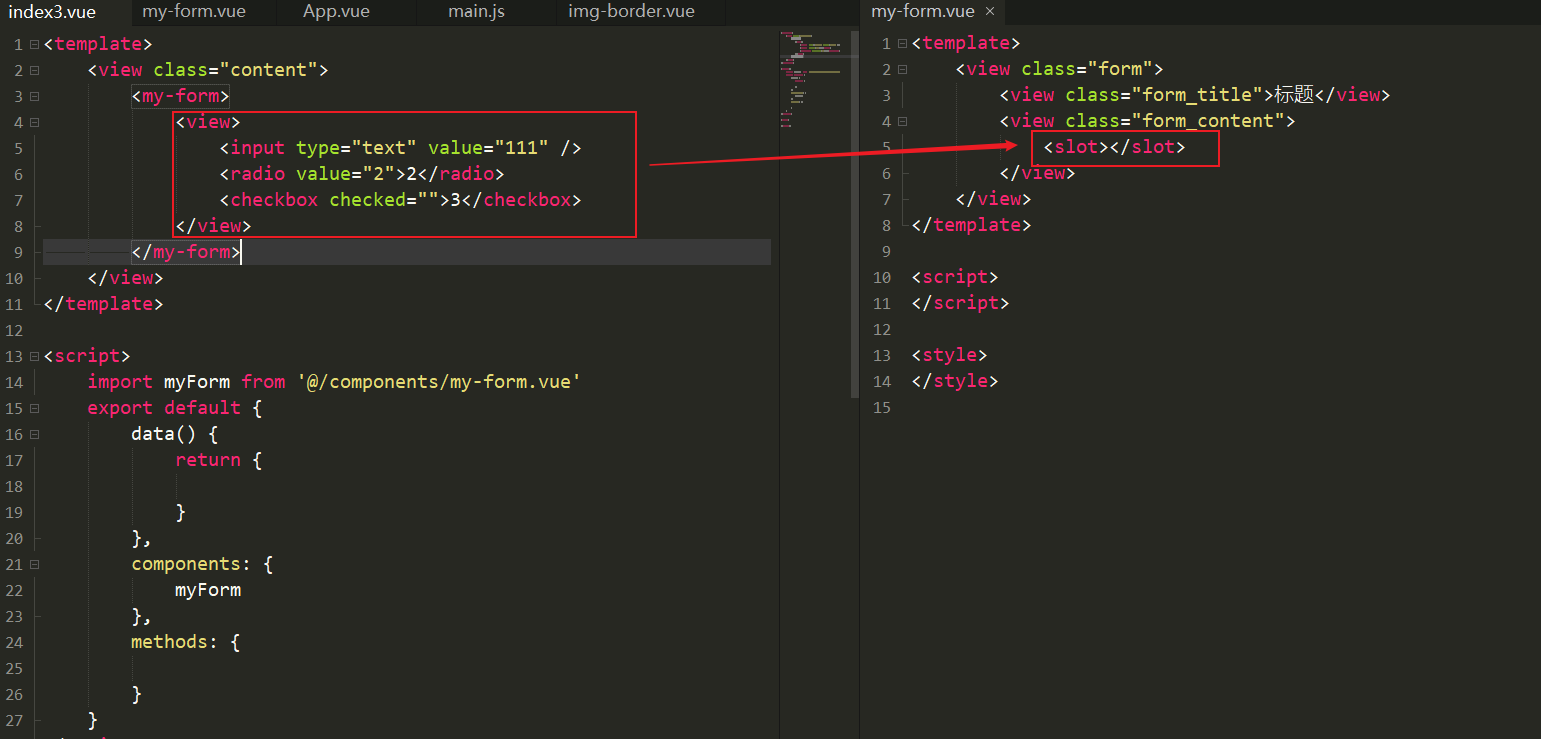Click the myForm entry under components
The height and width of the screenshot is (739, 1541).
(208, 590)
